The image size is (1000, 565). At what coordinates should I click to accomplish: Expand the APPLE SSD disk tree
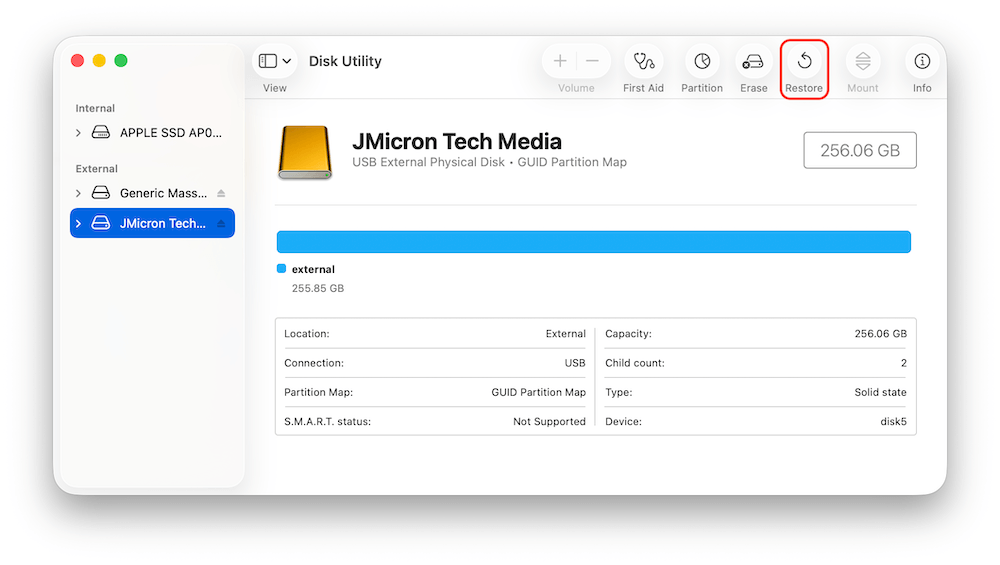pyautogui.click(x=78, y=133)
